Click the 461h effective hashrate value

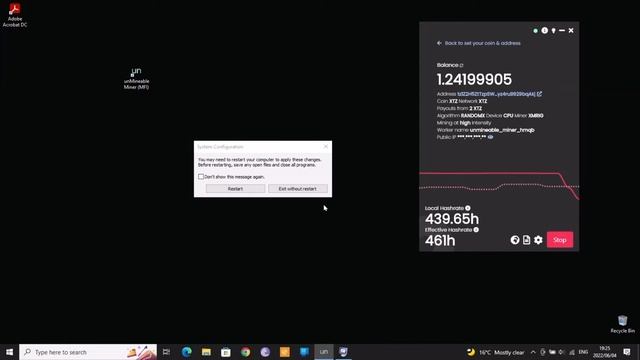tap(440, 240)
